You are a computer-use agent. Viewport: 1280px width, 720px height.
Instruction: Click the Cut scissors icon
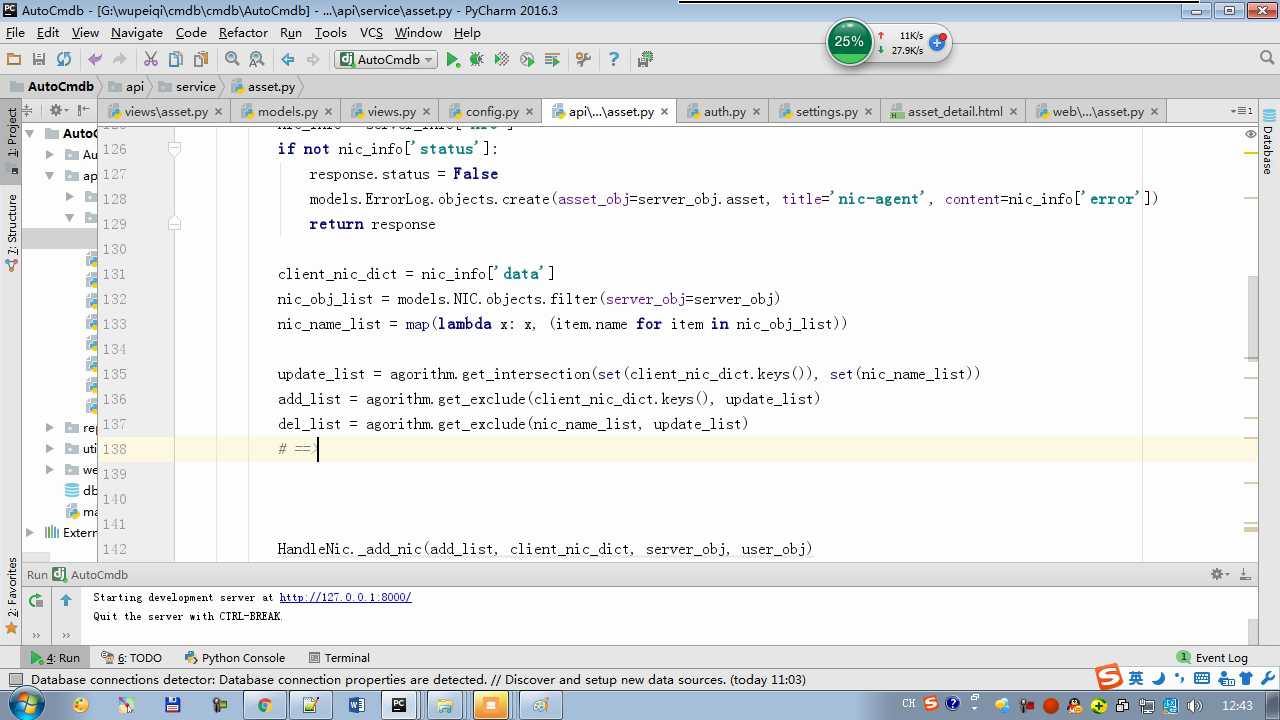pos(152,60)
